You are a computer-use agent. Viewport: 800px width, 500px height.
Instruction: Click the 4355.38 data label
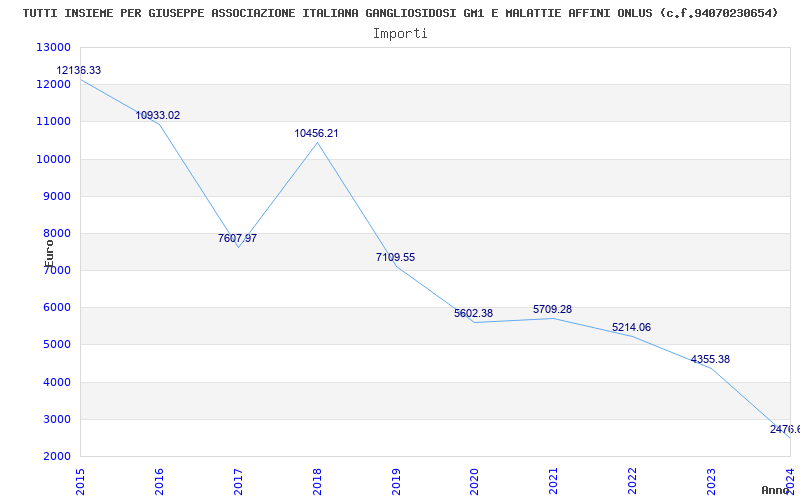coord(710,360)
